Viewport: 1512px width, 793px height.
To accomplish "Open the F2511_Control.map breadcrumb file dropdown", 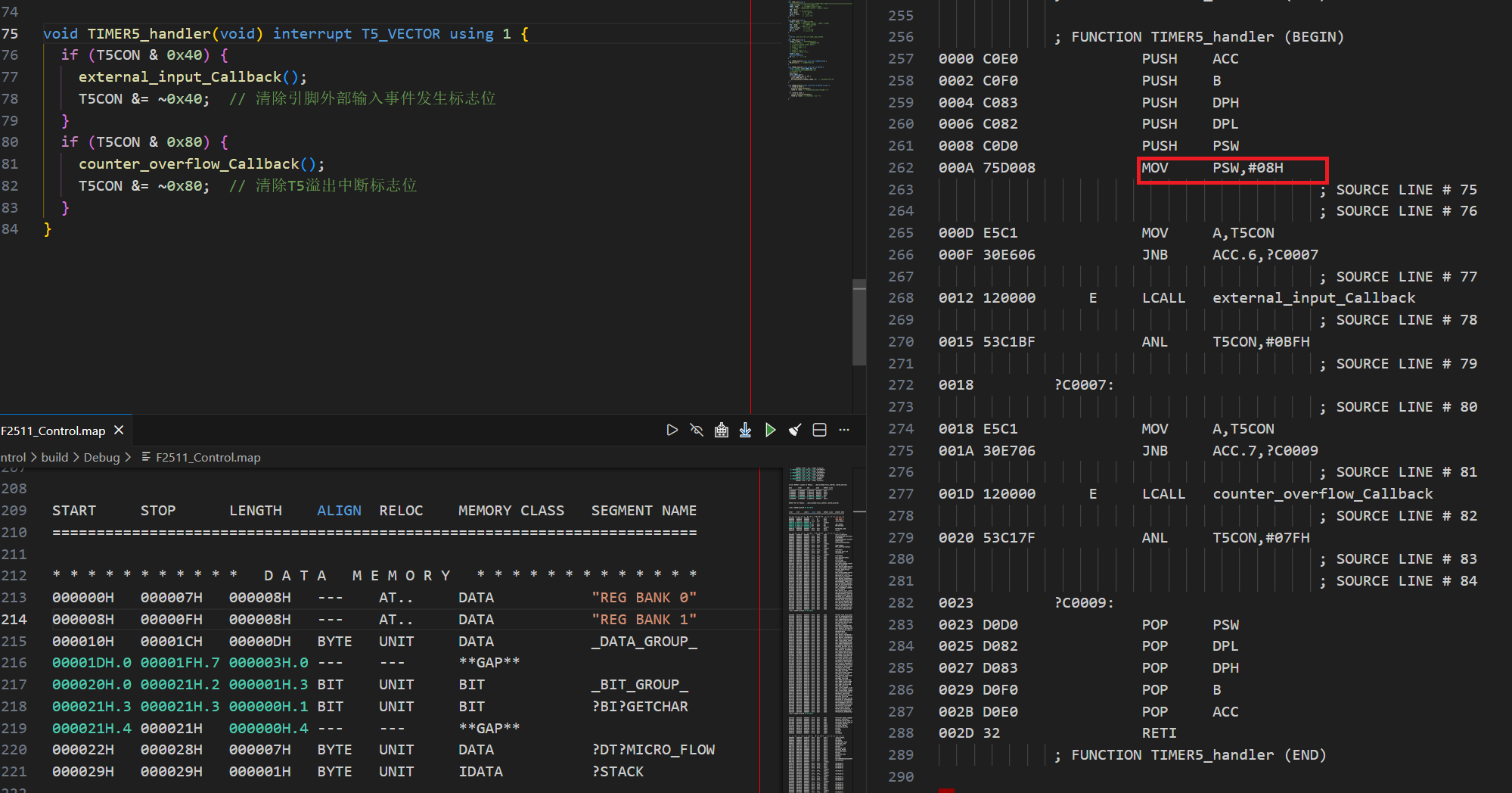I will [207, 457].
